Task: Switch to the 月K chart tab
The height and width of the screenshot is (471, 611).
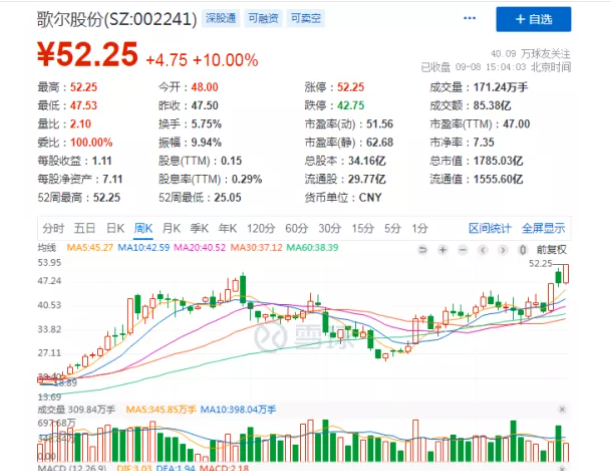Action: pos(171,228)
